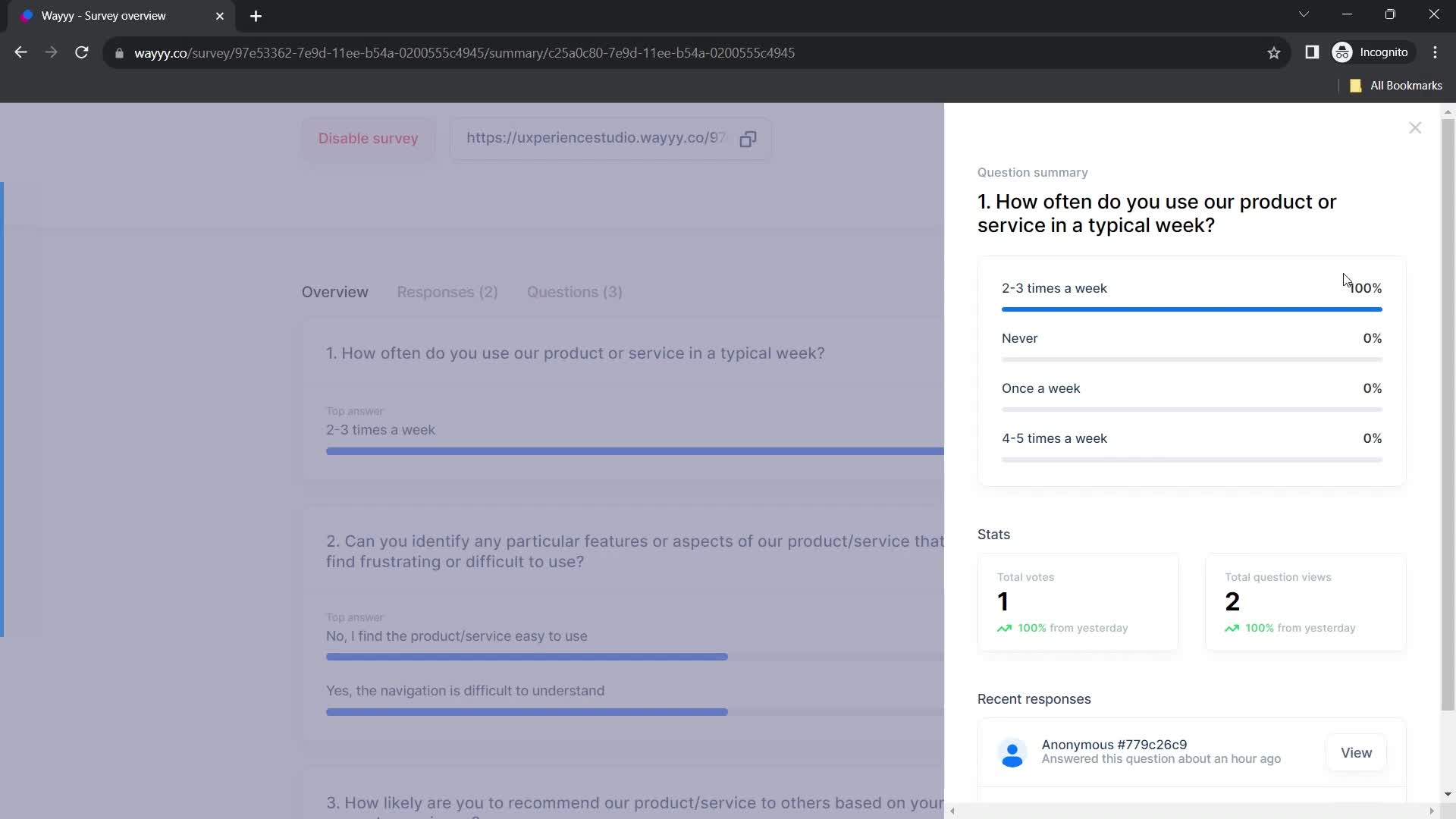The width and height of the screenshot is (1456, 819).
Task: Click the Disable survey button
Action: [x=368, y=139]
